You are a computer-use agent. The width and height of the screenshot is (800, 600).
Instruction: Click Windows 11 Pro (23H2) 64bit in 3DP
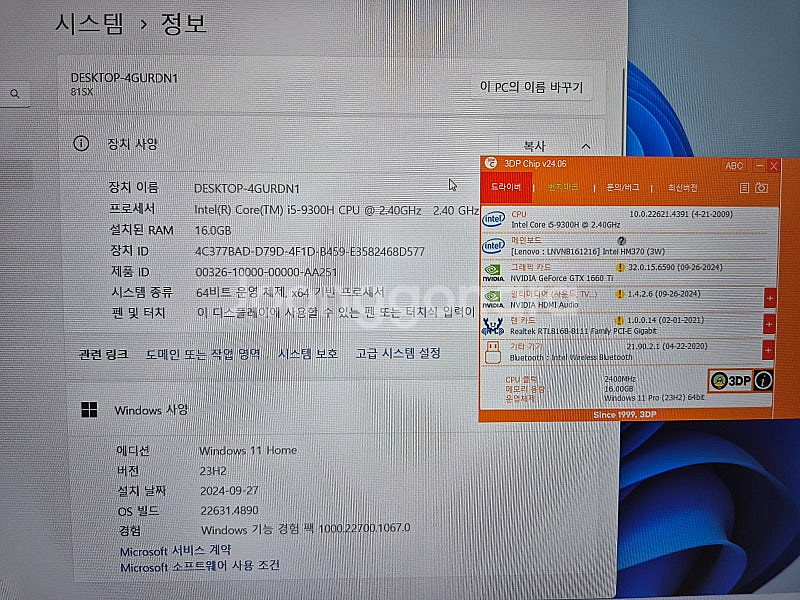654,397
